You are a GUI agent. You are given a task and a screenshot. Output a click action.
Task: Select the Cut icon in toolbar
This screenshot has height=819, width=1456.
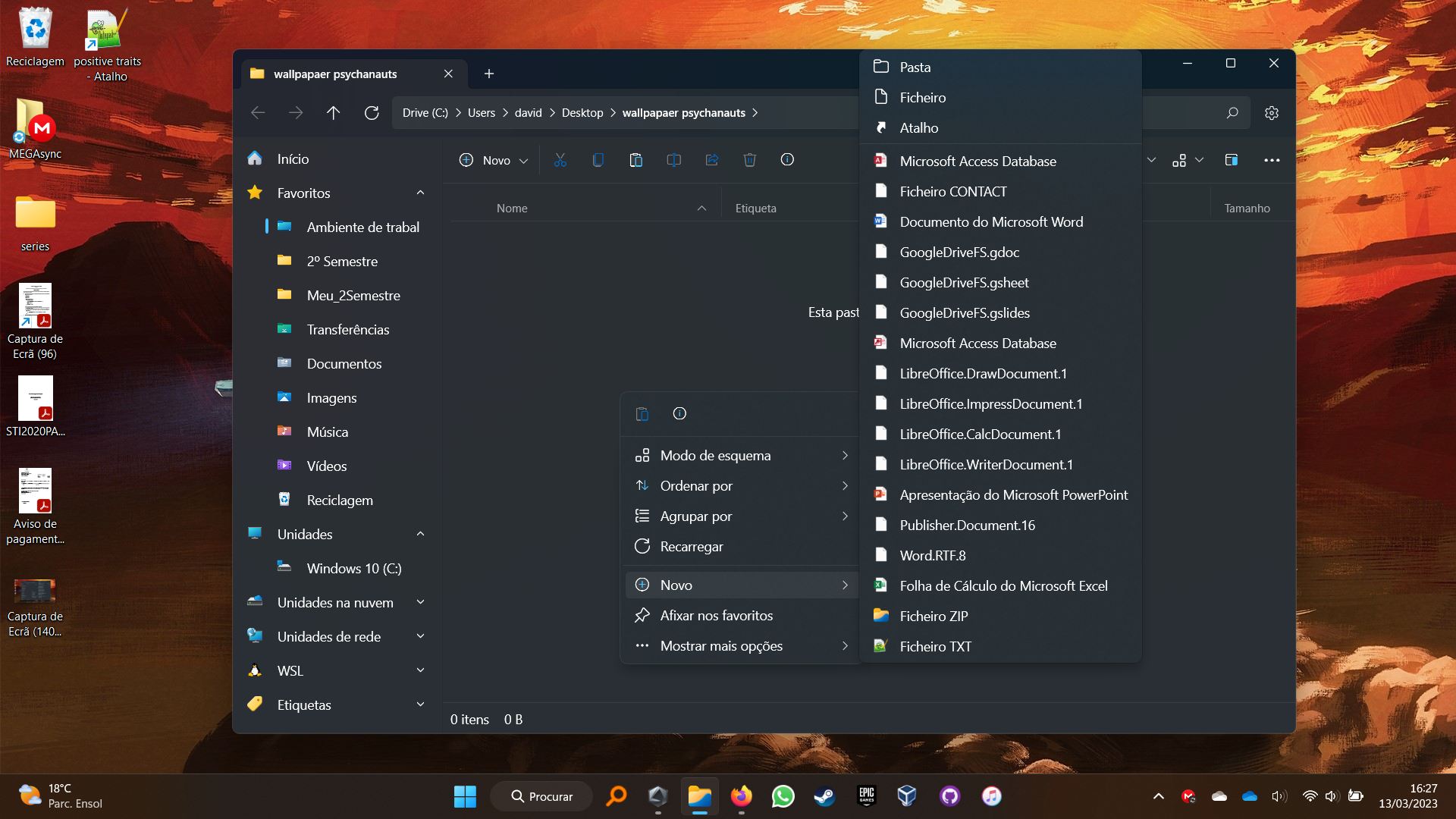[560, 160]
